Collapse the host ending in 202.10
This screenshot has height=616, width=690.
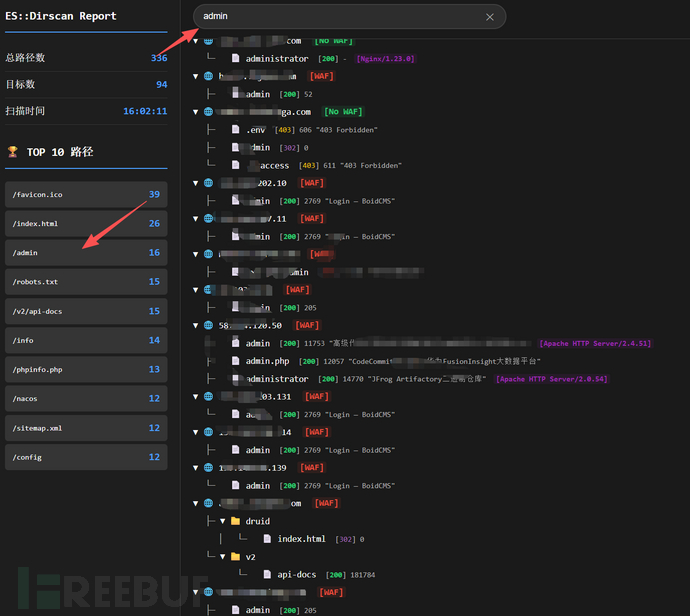[196, 183]
